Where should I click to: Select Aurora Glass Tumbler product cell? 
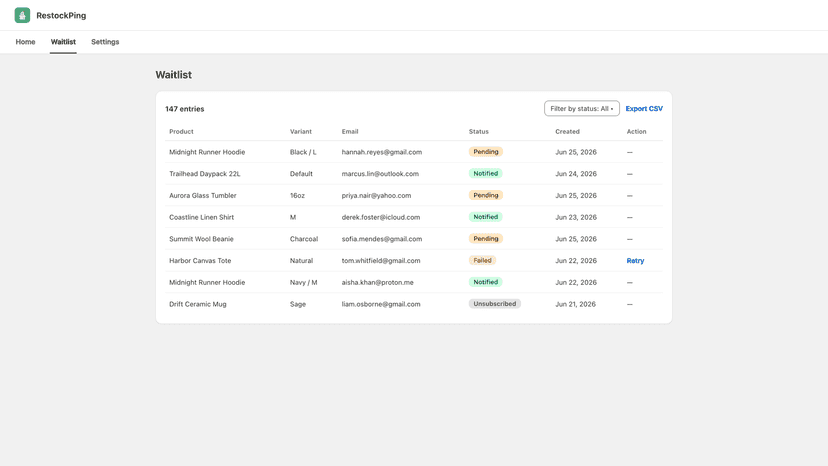[x=203, y=195]
